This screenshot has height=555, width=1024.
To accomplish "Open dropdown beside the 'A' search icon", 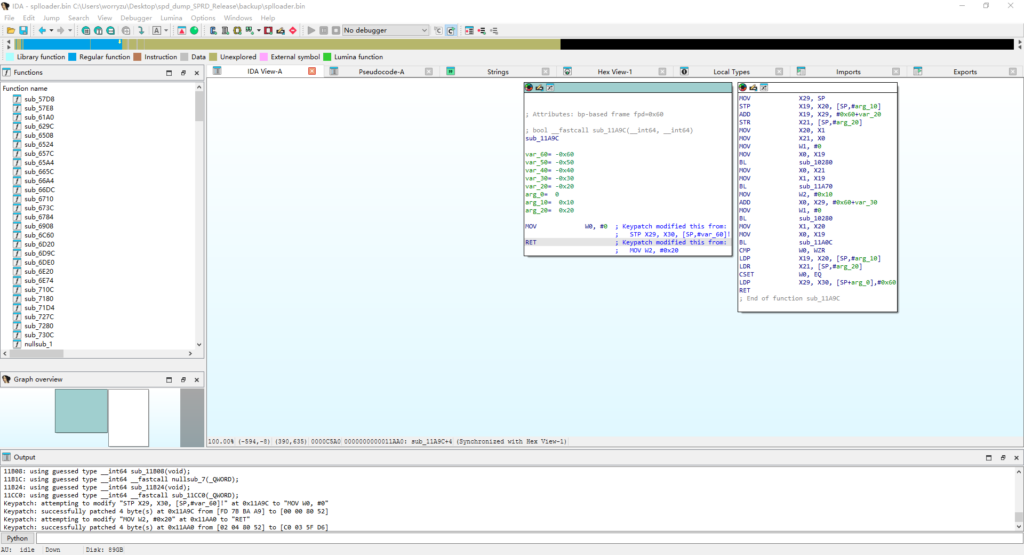I will (166, 31).
